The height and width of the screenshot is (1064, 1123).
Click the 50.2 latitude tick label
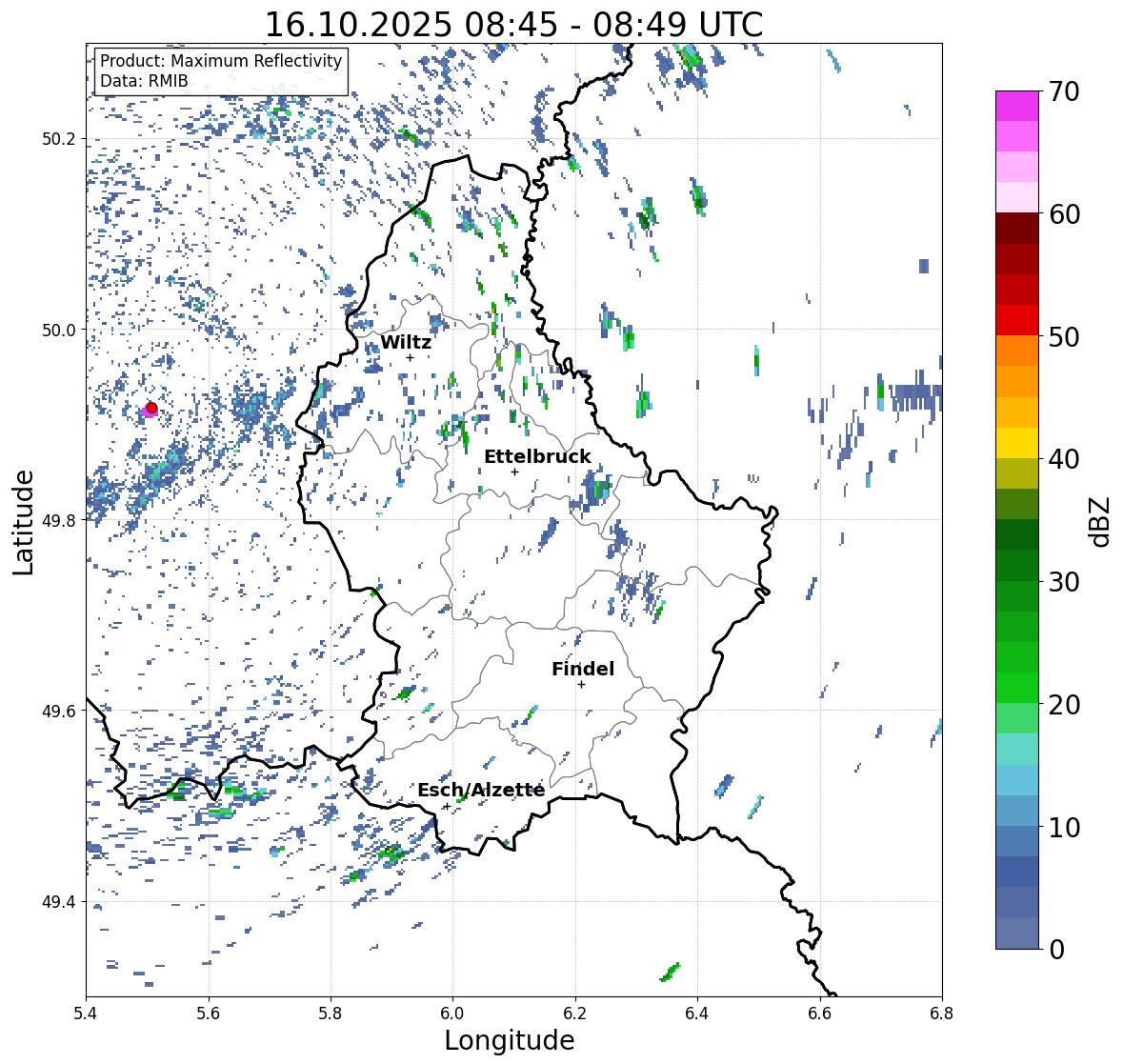coord(59,139)
